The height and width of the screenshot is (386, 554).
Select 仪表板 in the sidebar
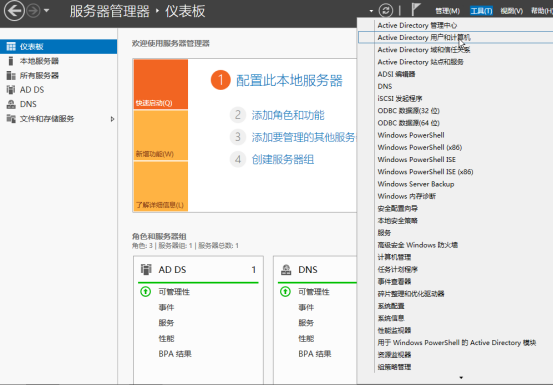coord(58,47)
